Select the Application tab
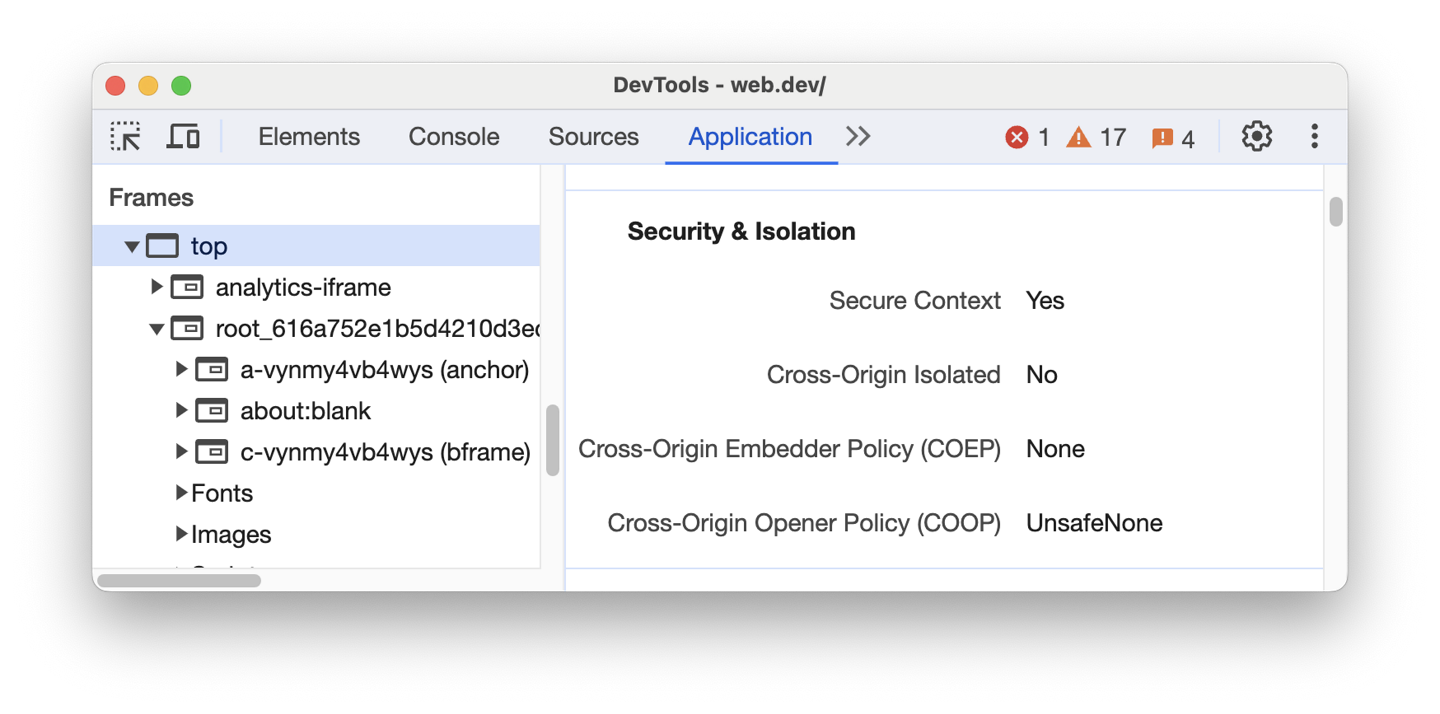The image size is (1440, 714). [x=750, y=136]
